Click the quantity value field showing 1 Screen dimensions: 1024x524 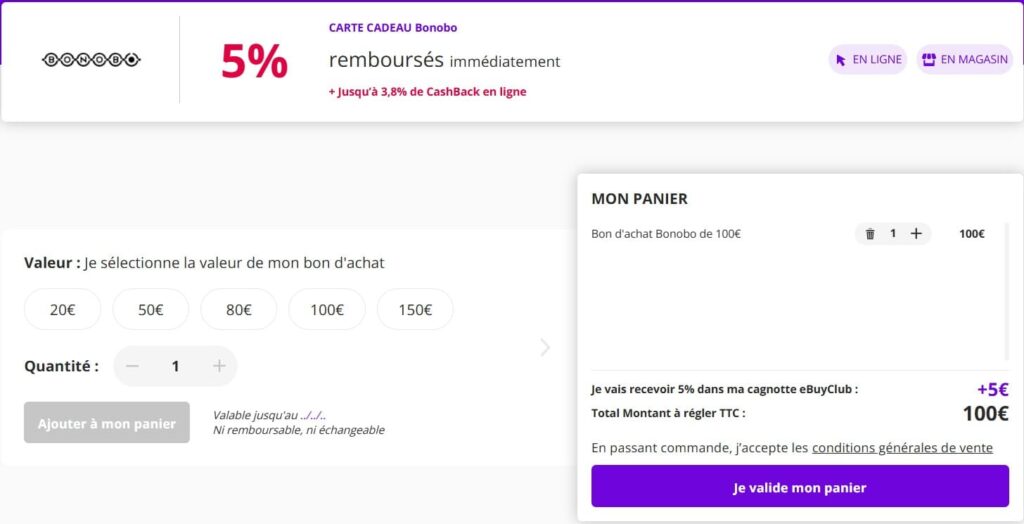176,367
